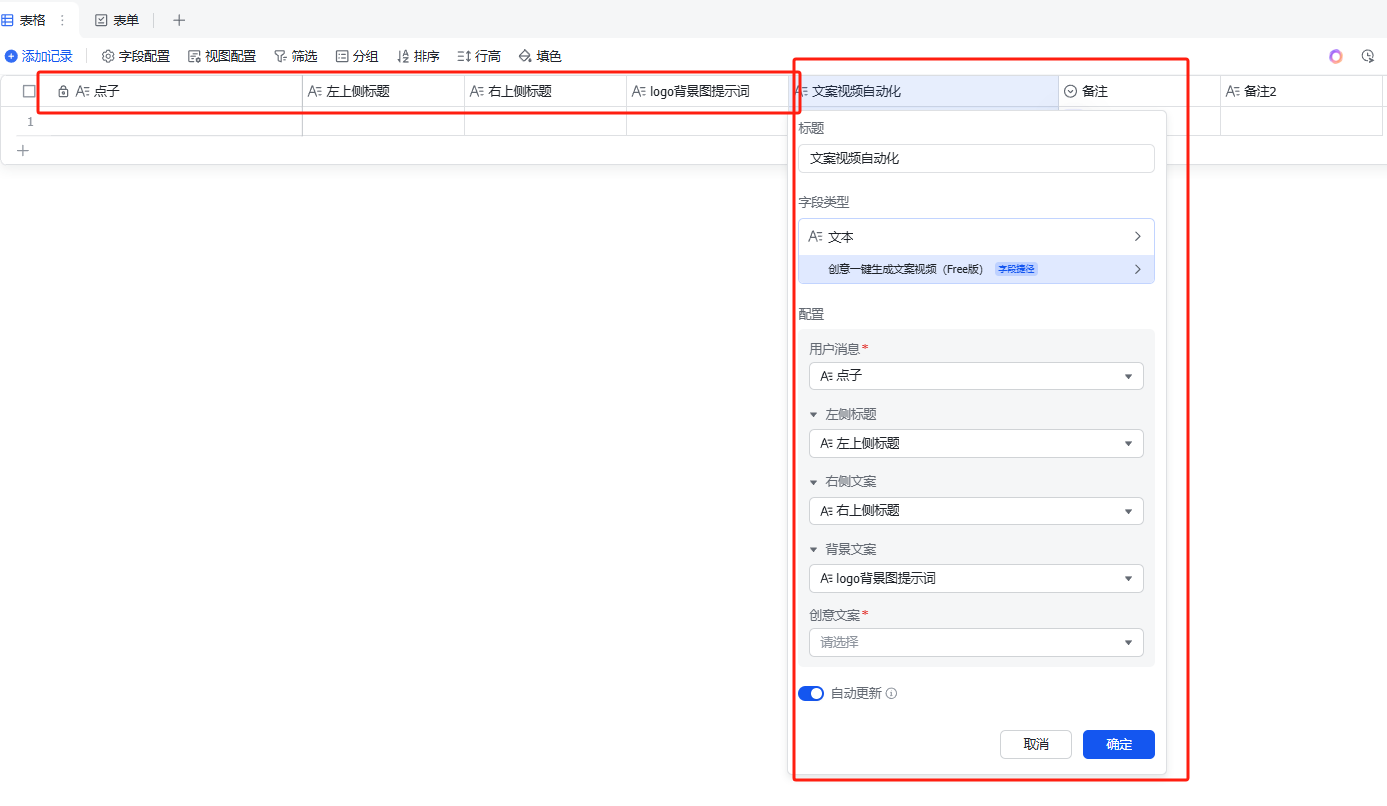Open the 填色 fill color option
Viewport: 1387px width, 806px height.
(540, 56)
